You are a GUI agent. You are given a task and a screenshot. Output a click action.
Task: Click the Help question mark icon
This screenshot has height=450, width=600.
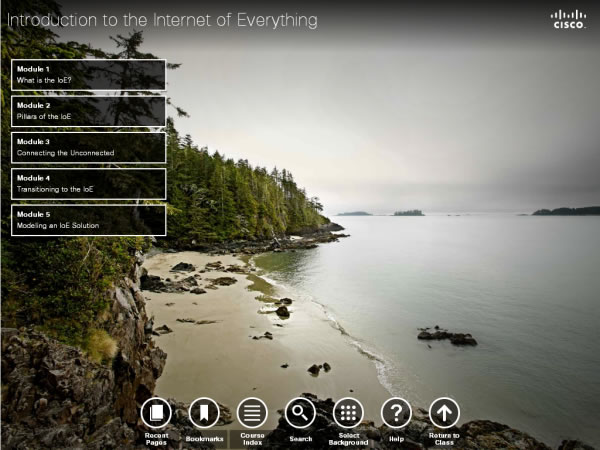pyautogui.click(x=396, y=412)
